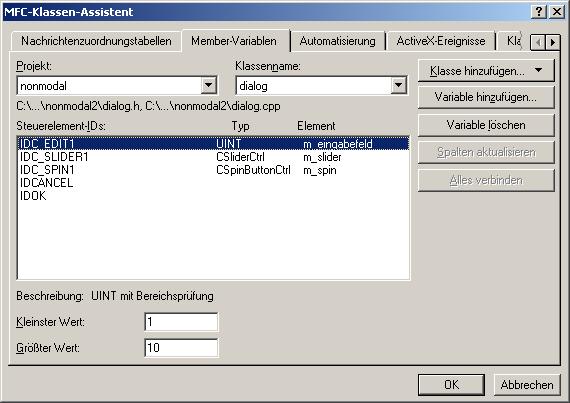Select the IDC_SPIN1 row
The height and width of the screenshot is (403, 570).
(213, 170)
